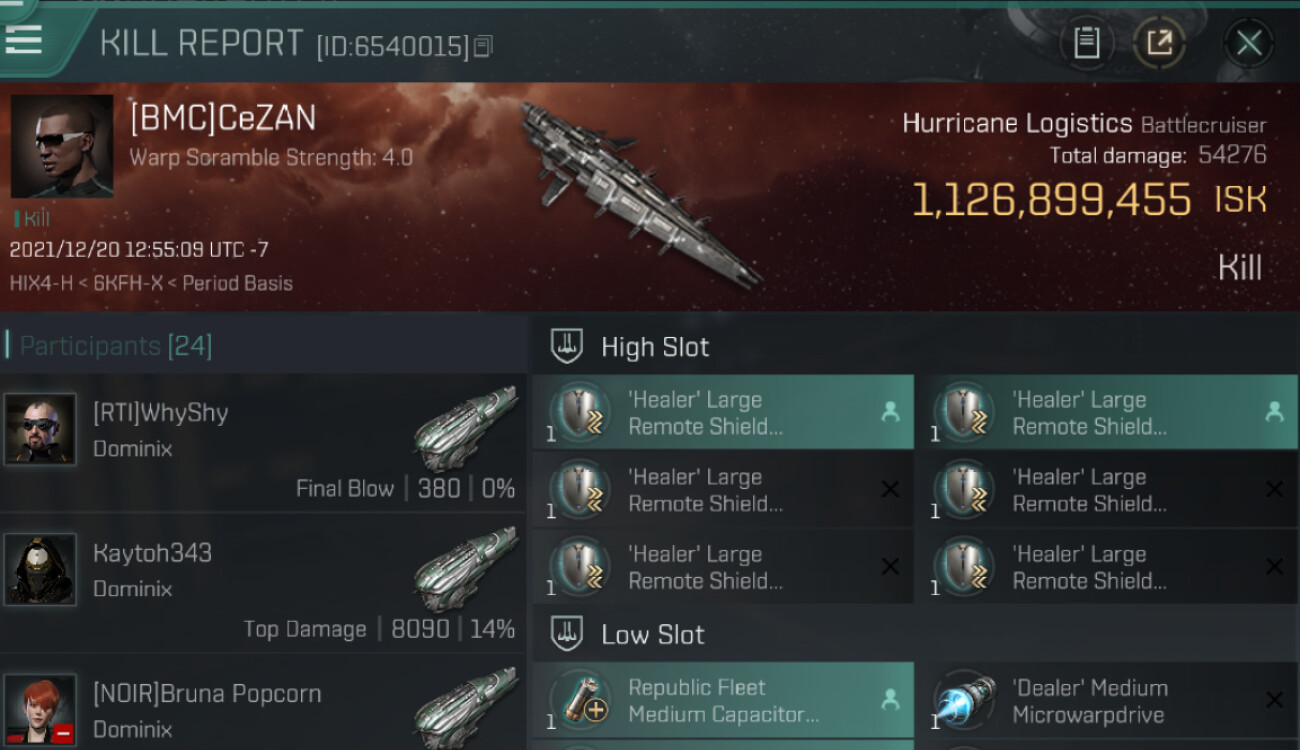Open the Participants [24] list header
The width and height of the screenshot is (1300, 750).
tap(115, 346)
